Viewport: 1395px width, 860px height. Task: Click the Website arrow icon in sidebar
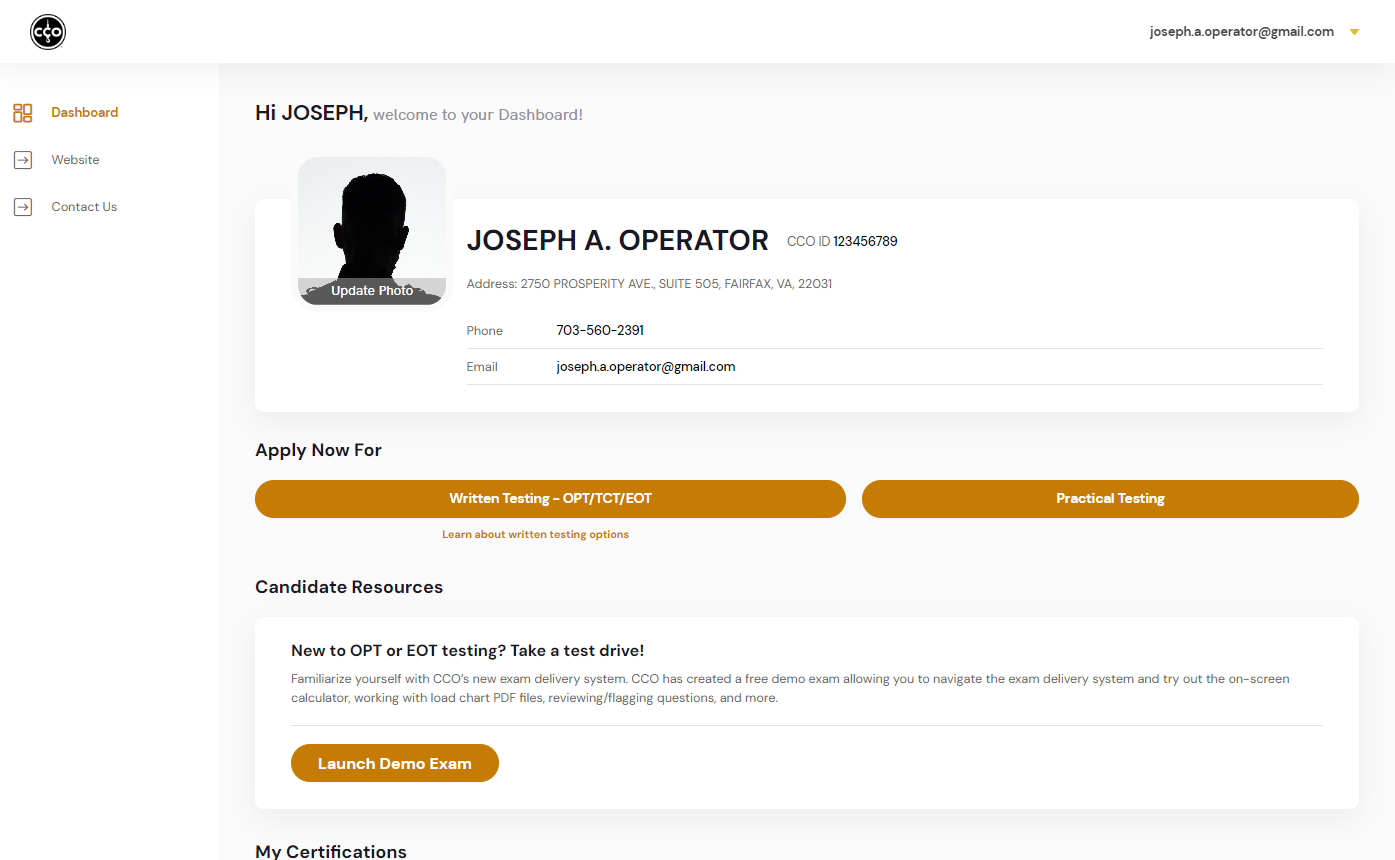(23, 160)
